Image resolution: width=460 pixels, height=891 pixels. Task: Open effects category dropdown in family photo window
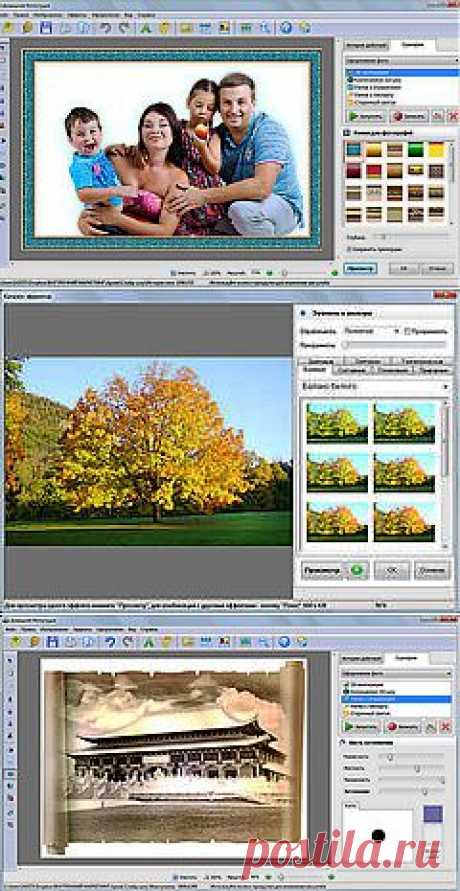pyautogui.click(x=402, y=60)
